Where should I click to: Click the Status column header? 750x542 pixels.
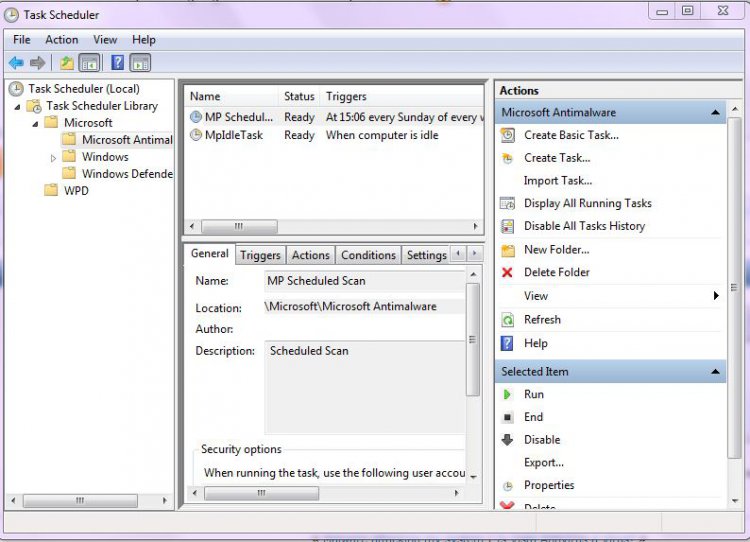299,97
